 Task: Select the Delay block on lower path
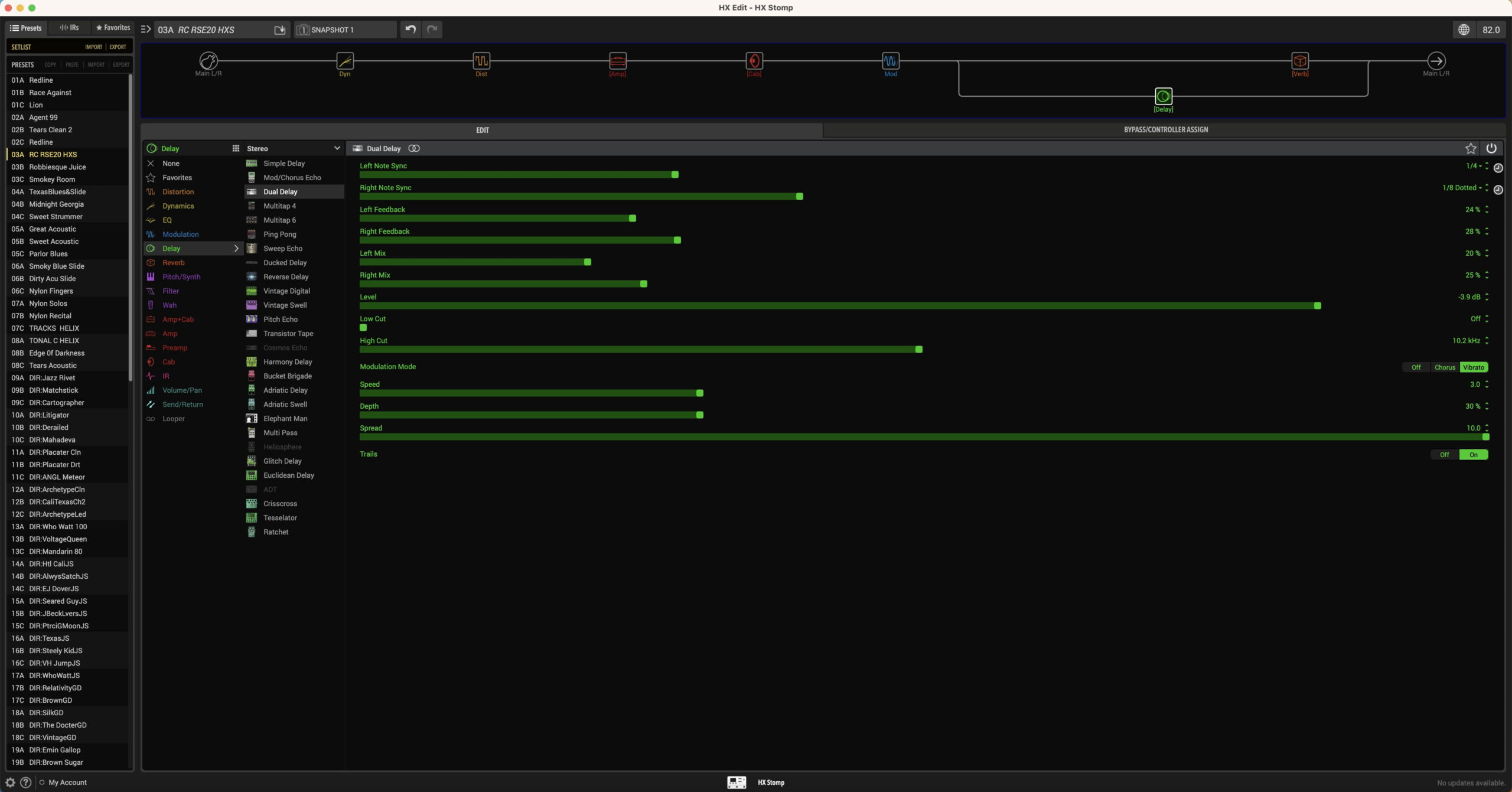1163,96
